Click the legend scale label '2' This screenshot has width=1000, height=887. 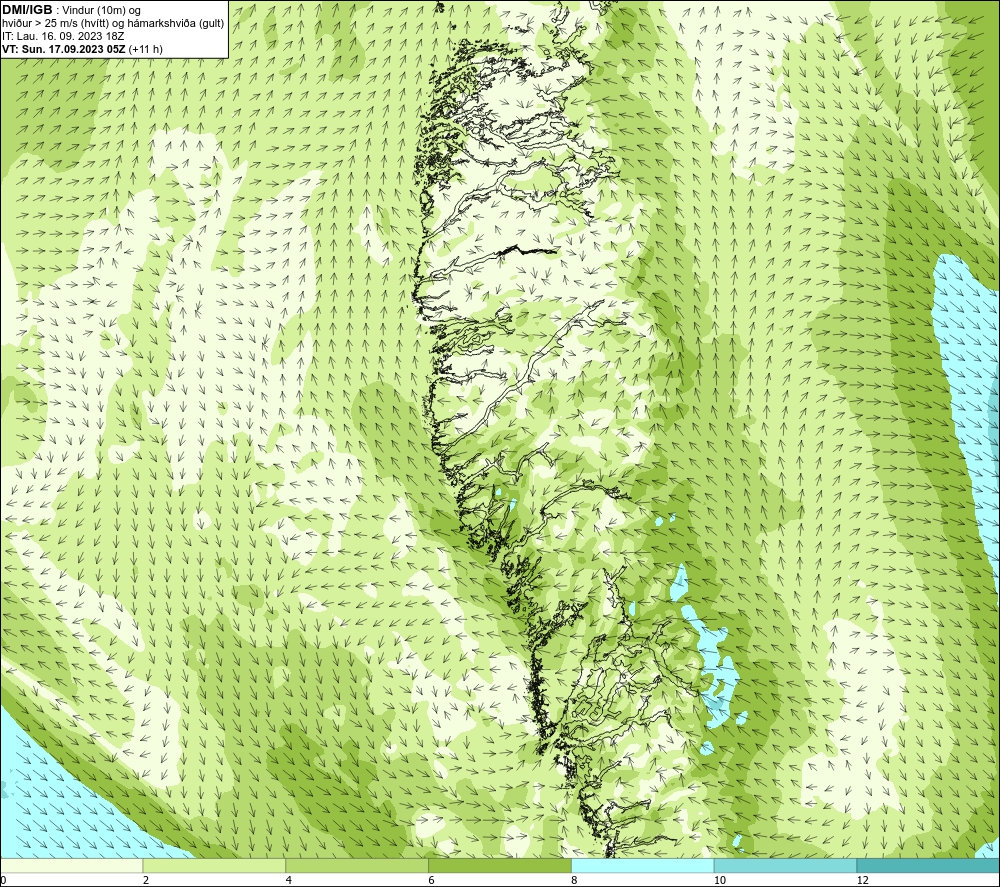tap(146, 881)
